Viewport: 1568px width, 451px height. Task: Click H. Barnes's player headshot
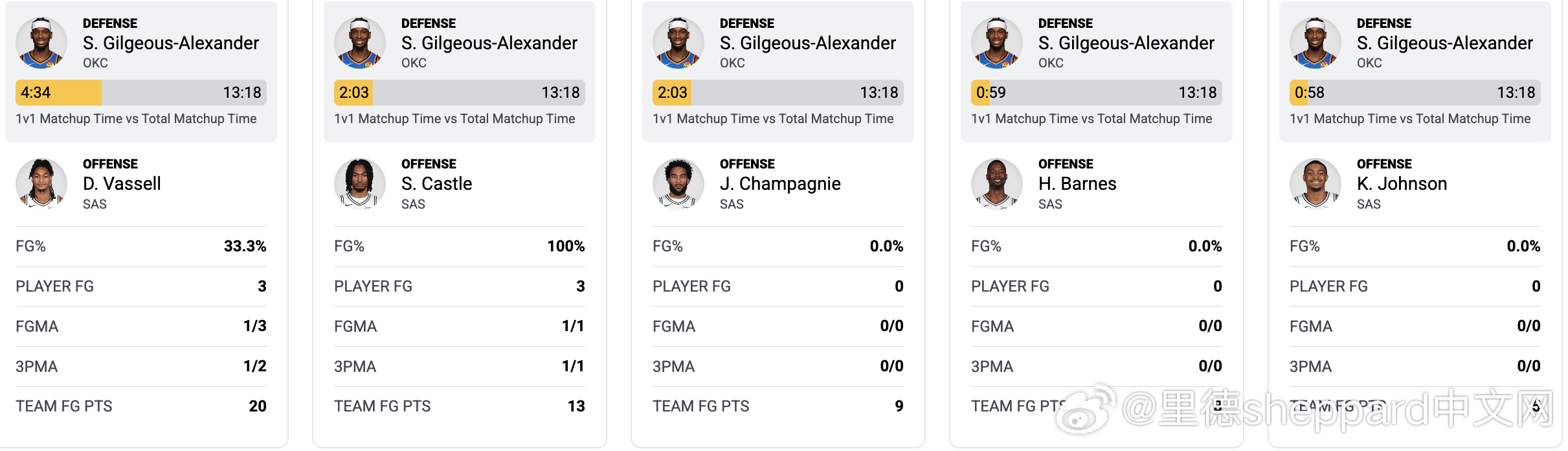pyautogui.click(x=997, y=184)
